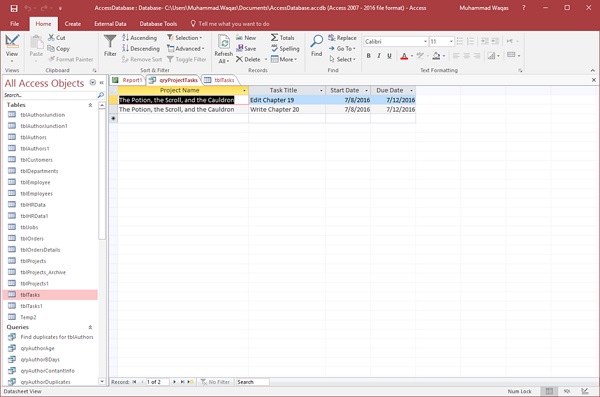Toggle Underline text formatting

(x=389, y=56)
